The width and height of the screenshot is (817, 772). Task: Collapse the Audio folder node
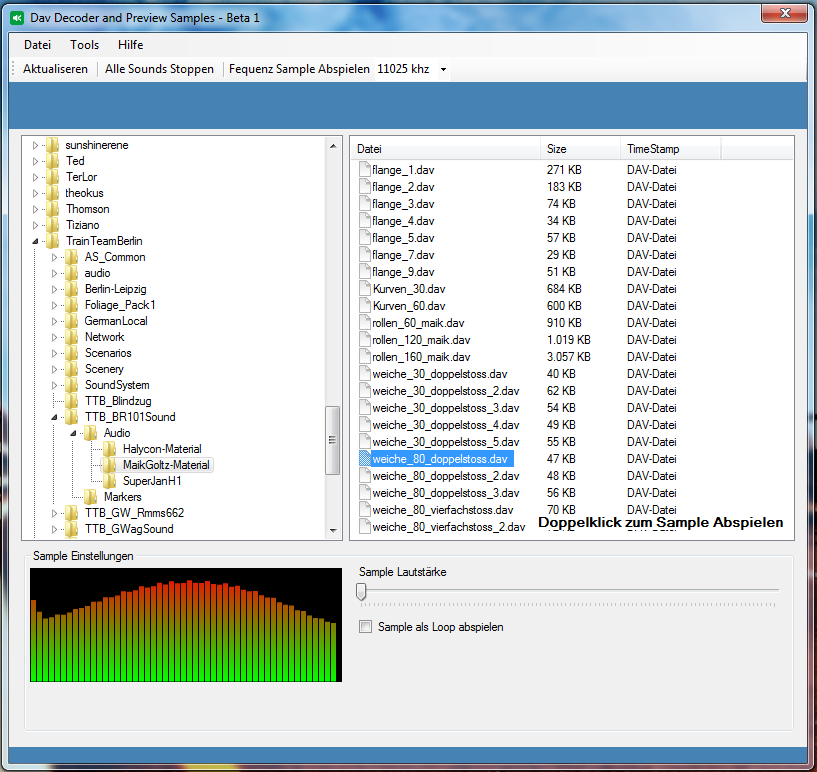(74, 433)
